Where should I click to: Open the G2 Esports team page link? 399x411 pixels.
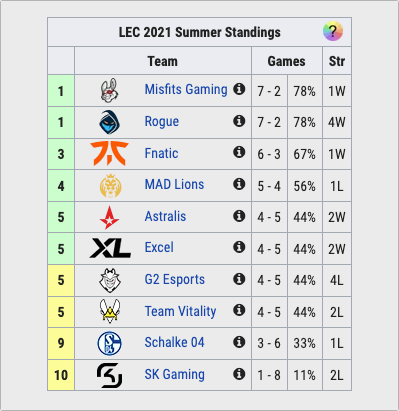tap(175, 279)
